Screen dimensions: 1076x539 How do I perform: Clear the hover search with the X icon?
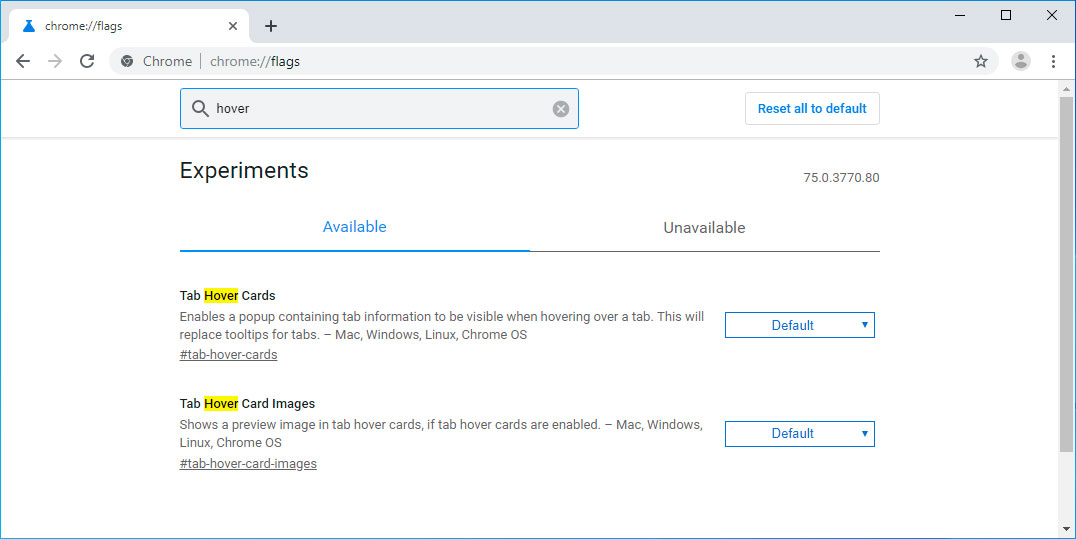[x=561, y=108]
